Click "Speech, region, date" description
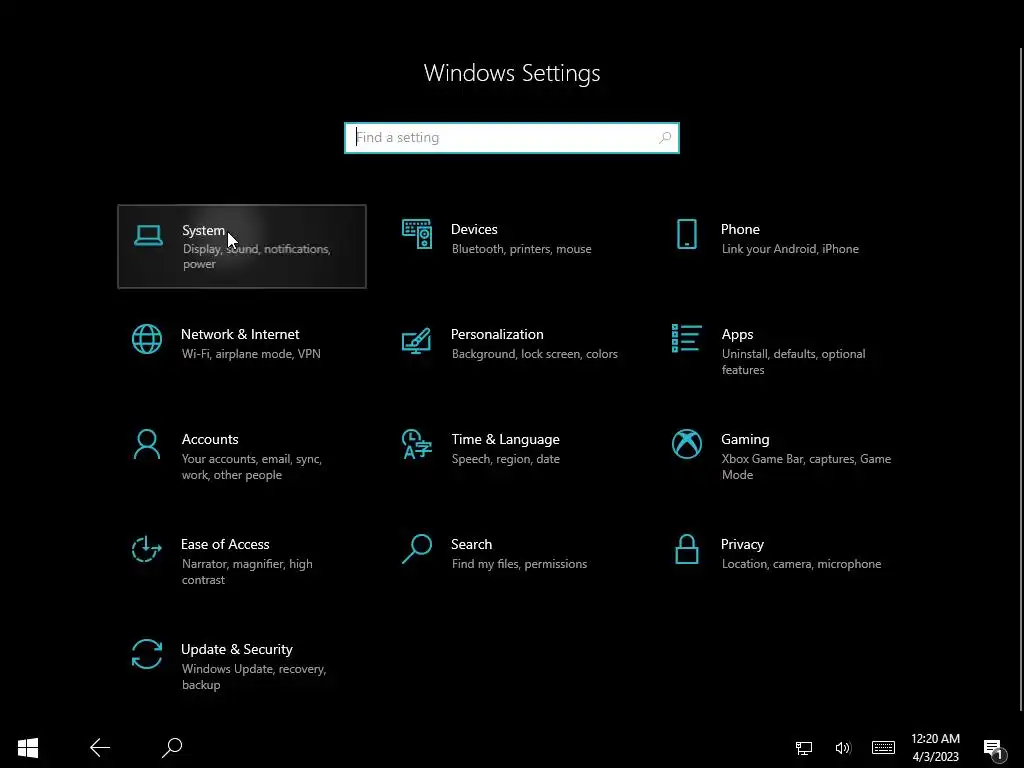The width and height of the screenshot is (1024, 768). point(505,459)
